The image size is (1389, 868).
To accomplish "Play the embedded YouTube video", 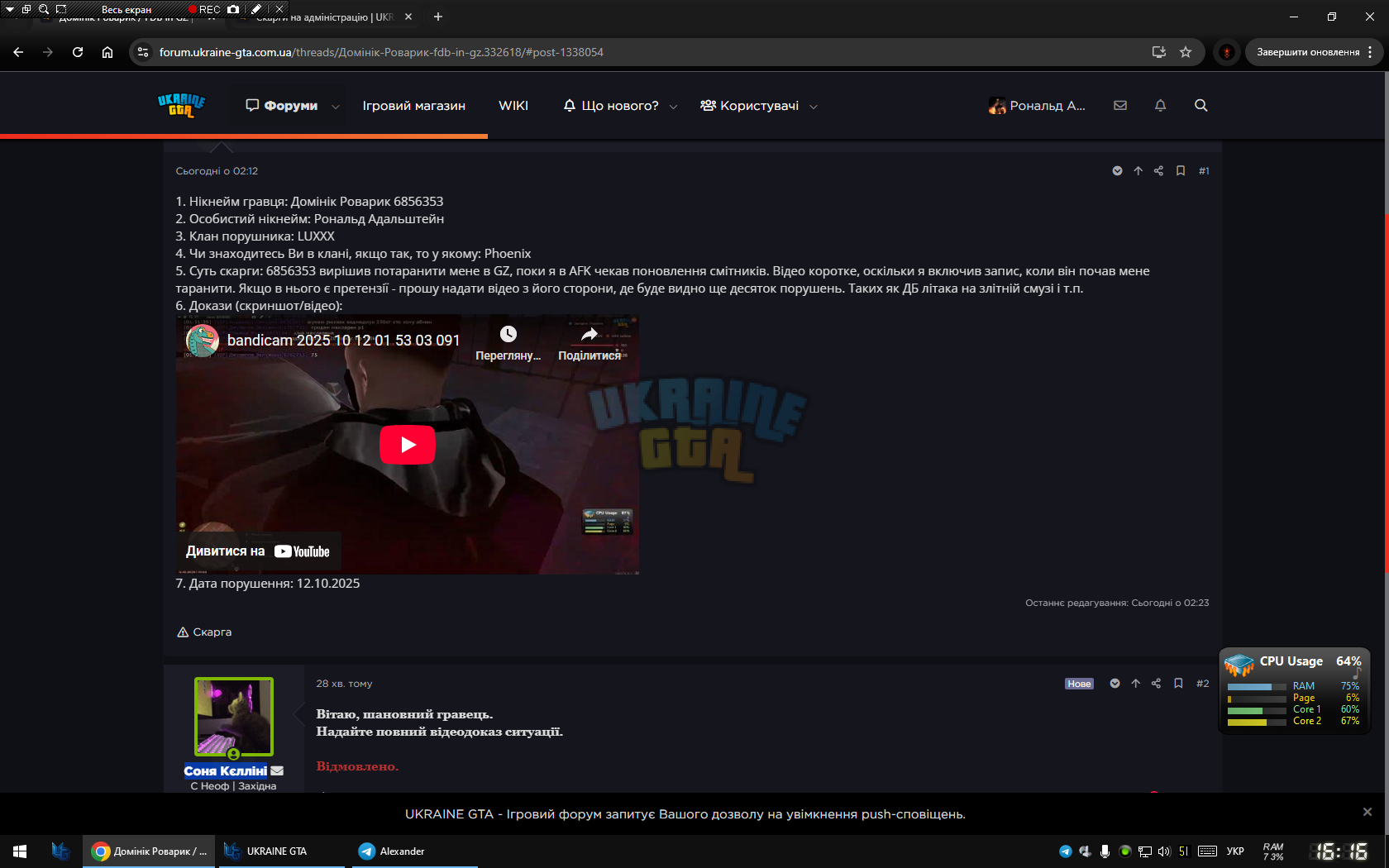I will point(408,445).
